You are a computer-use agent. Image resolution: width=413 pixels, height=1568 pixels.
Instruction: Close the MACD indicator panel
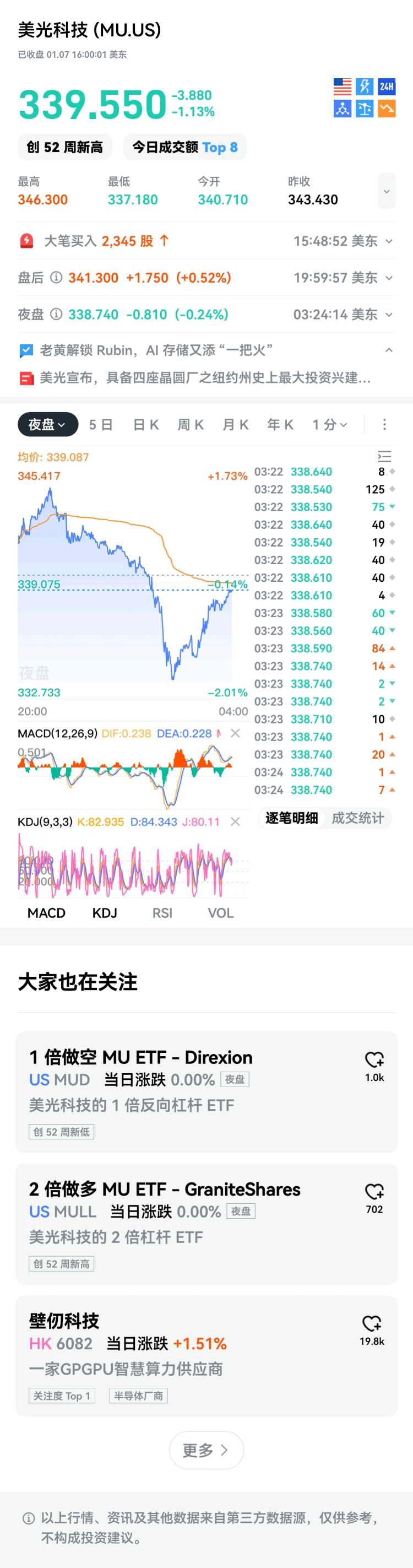235,733
